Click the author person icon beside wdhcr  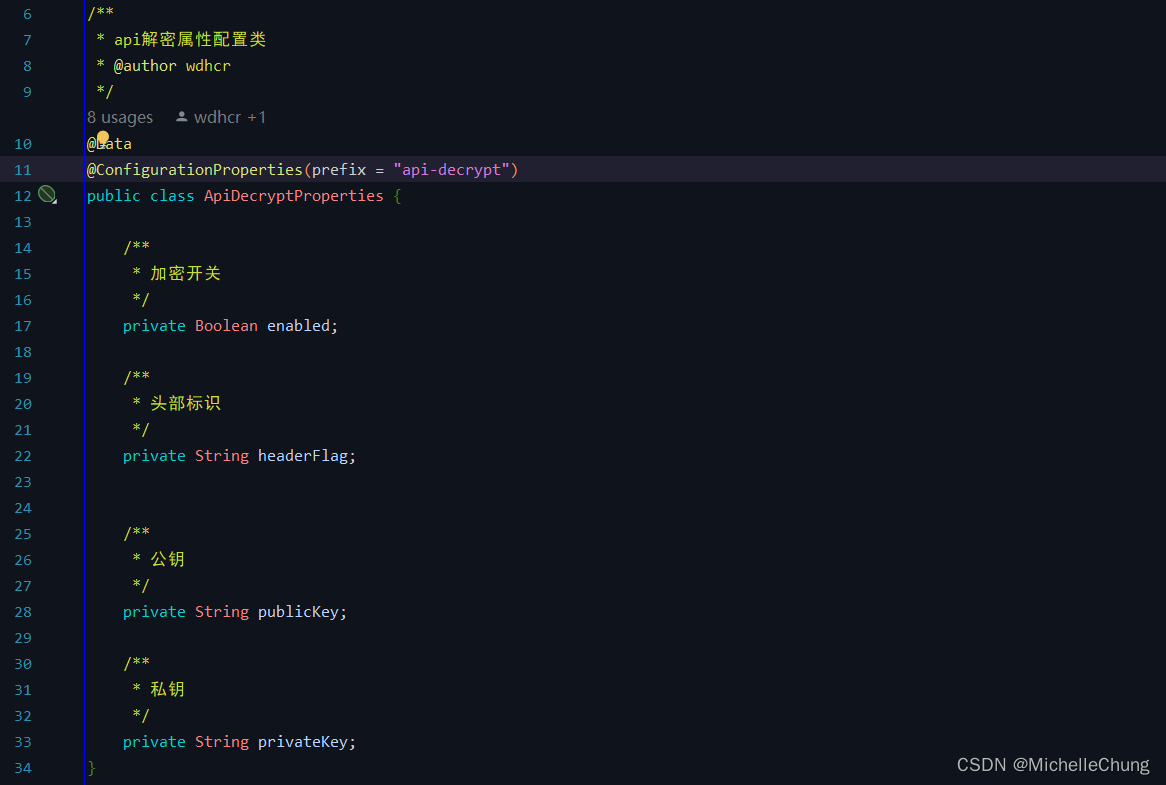point(181,117)
